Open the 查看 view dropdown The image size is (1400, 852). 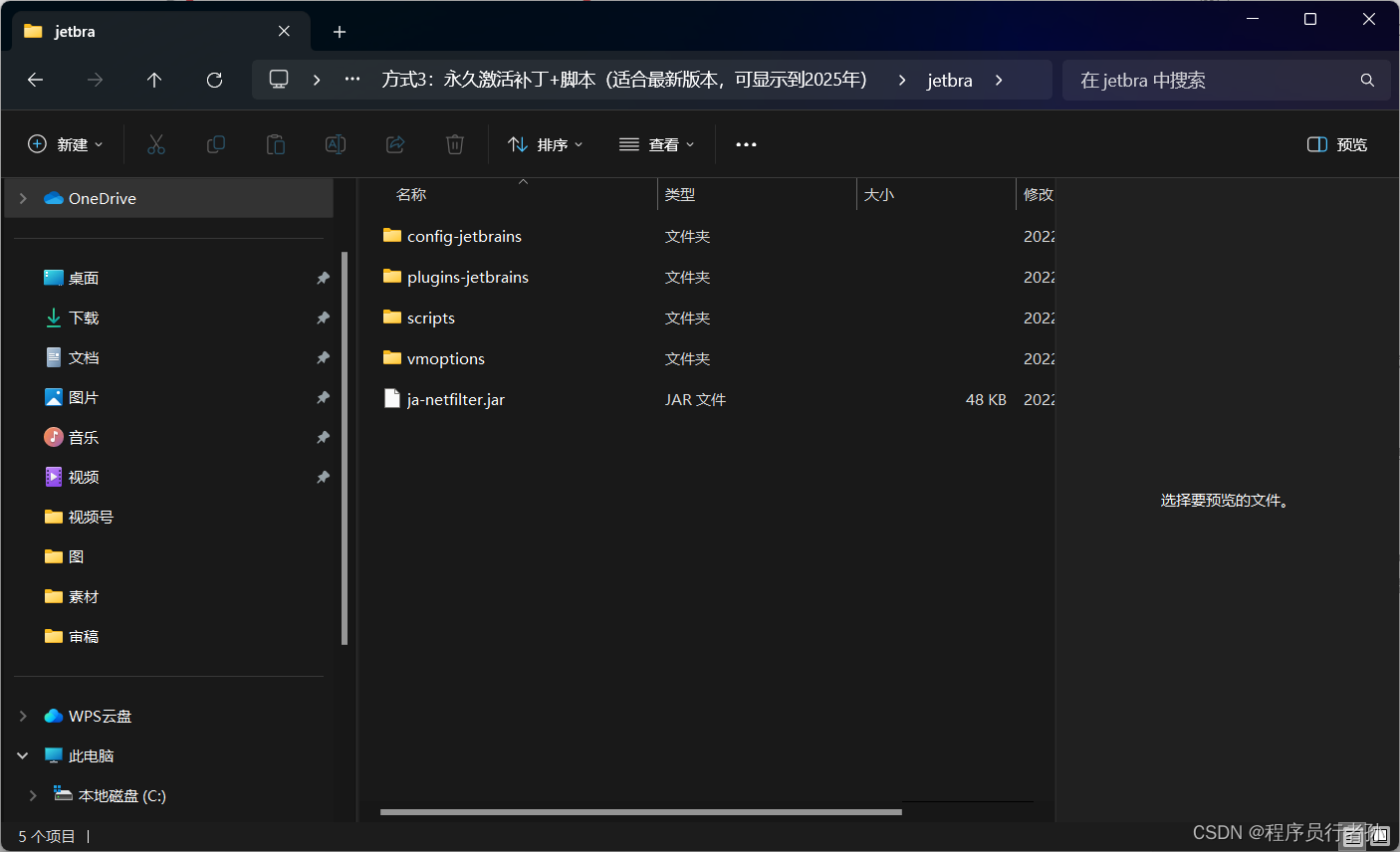tap(656, 144)
